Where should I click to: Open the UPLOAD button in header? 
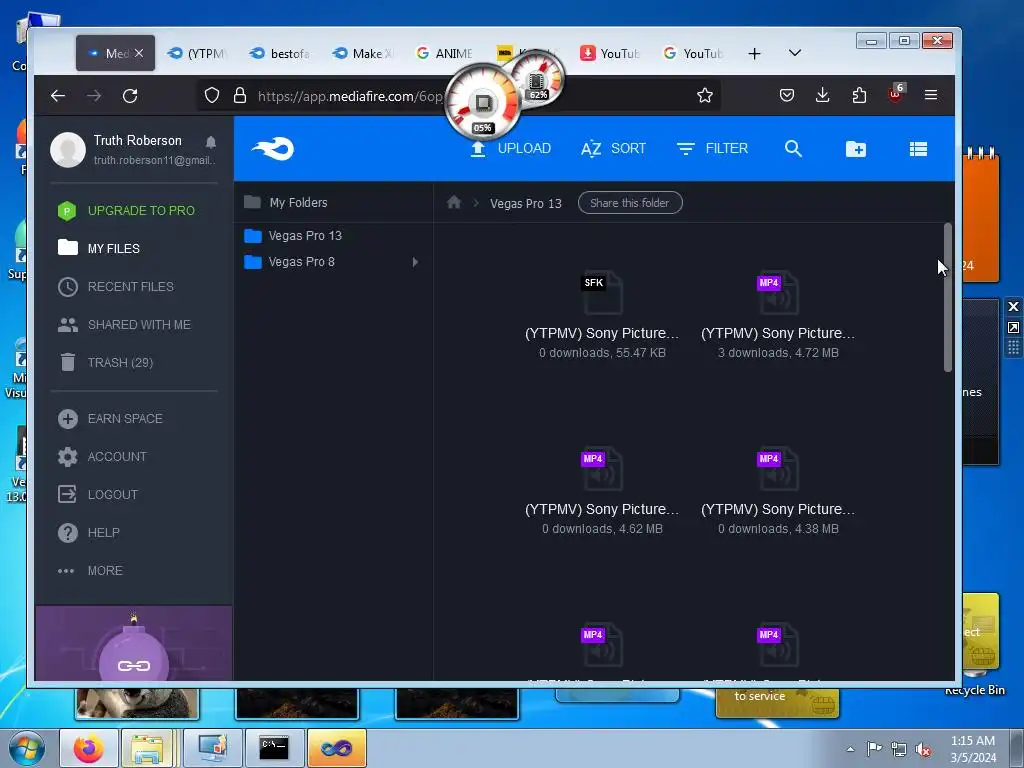tap(511, 149)
